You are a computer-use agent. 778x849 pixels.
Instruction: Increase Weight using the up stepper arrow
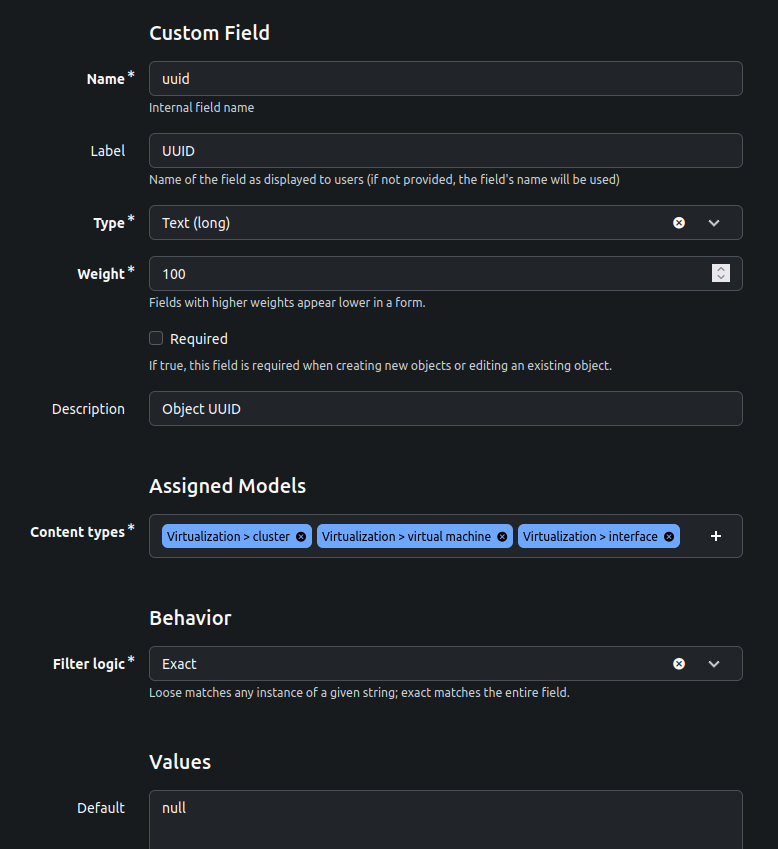pyautogui.click(x=721, y=269)
